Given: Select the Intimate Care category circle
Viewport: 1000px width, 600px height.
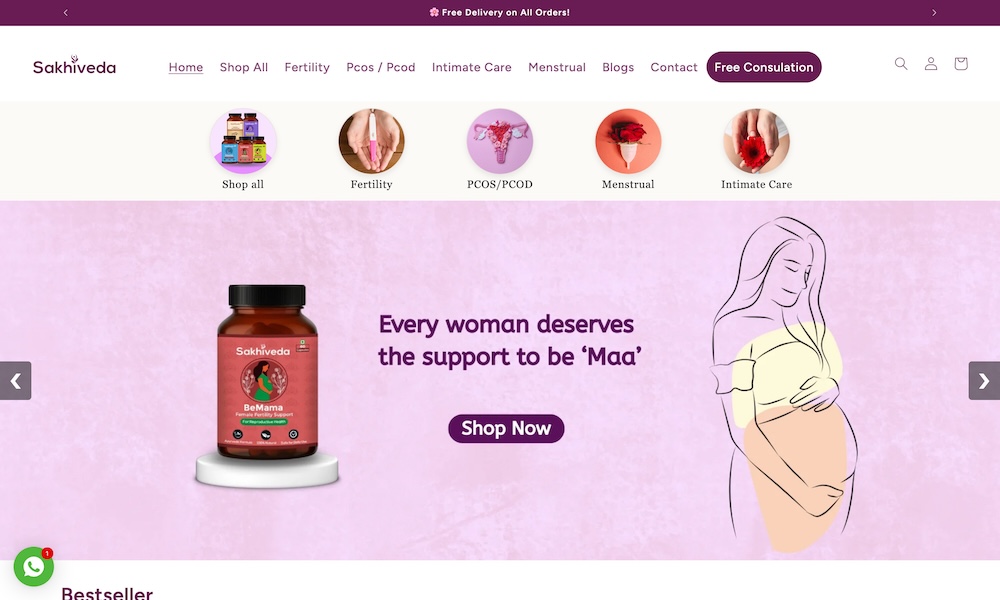Looking at the screenshot, I should (x=756, y=141).
